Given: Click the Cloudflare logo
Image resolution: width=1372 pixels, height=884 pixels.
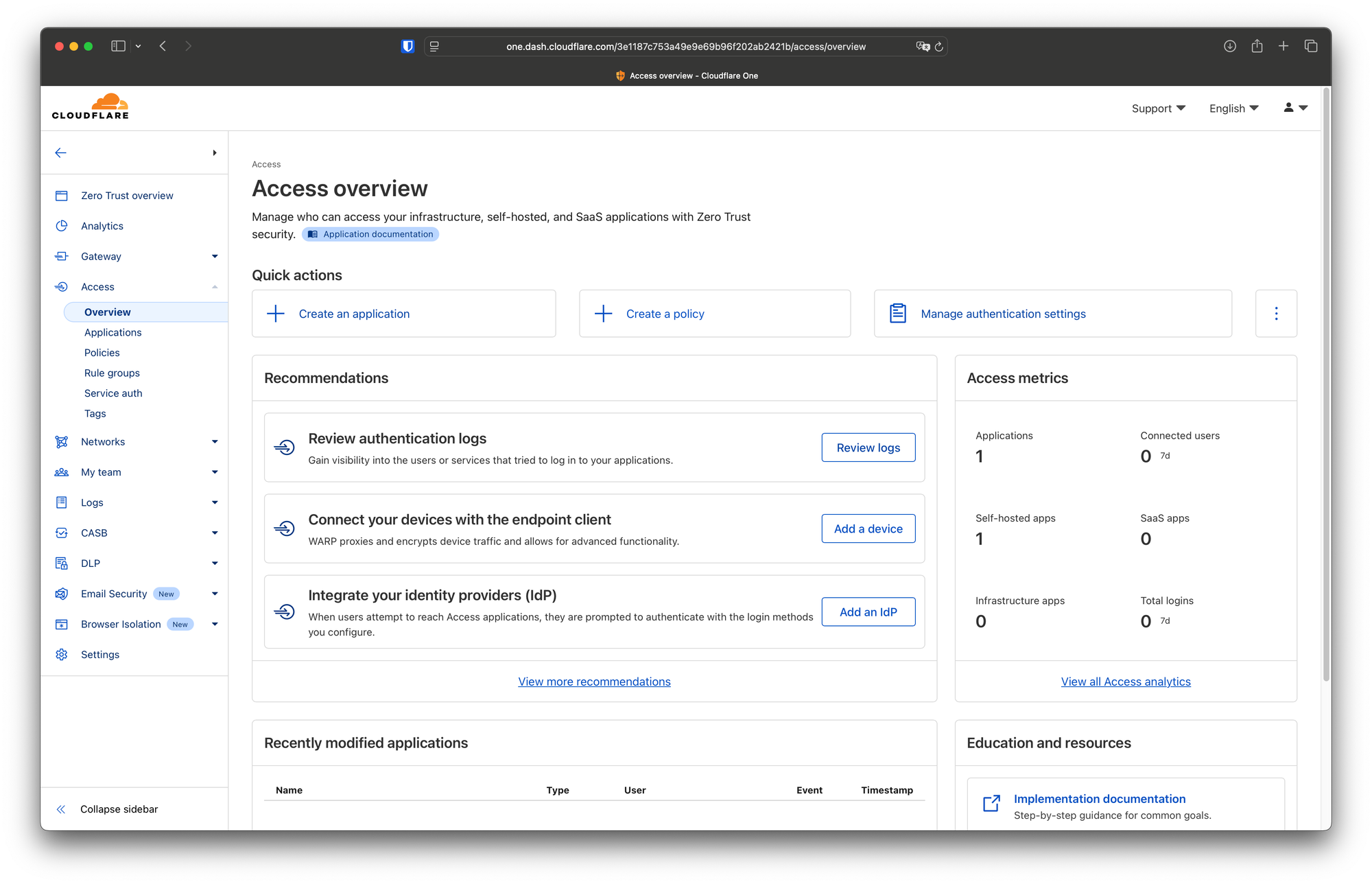Looking at the screenshot, I should (90, 107).
